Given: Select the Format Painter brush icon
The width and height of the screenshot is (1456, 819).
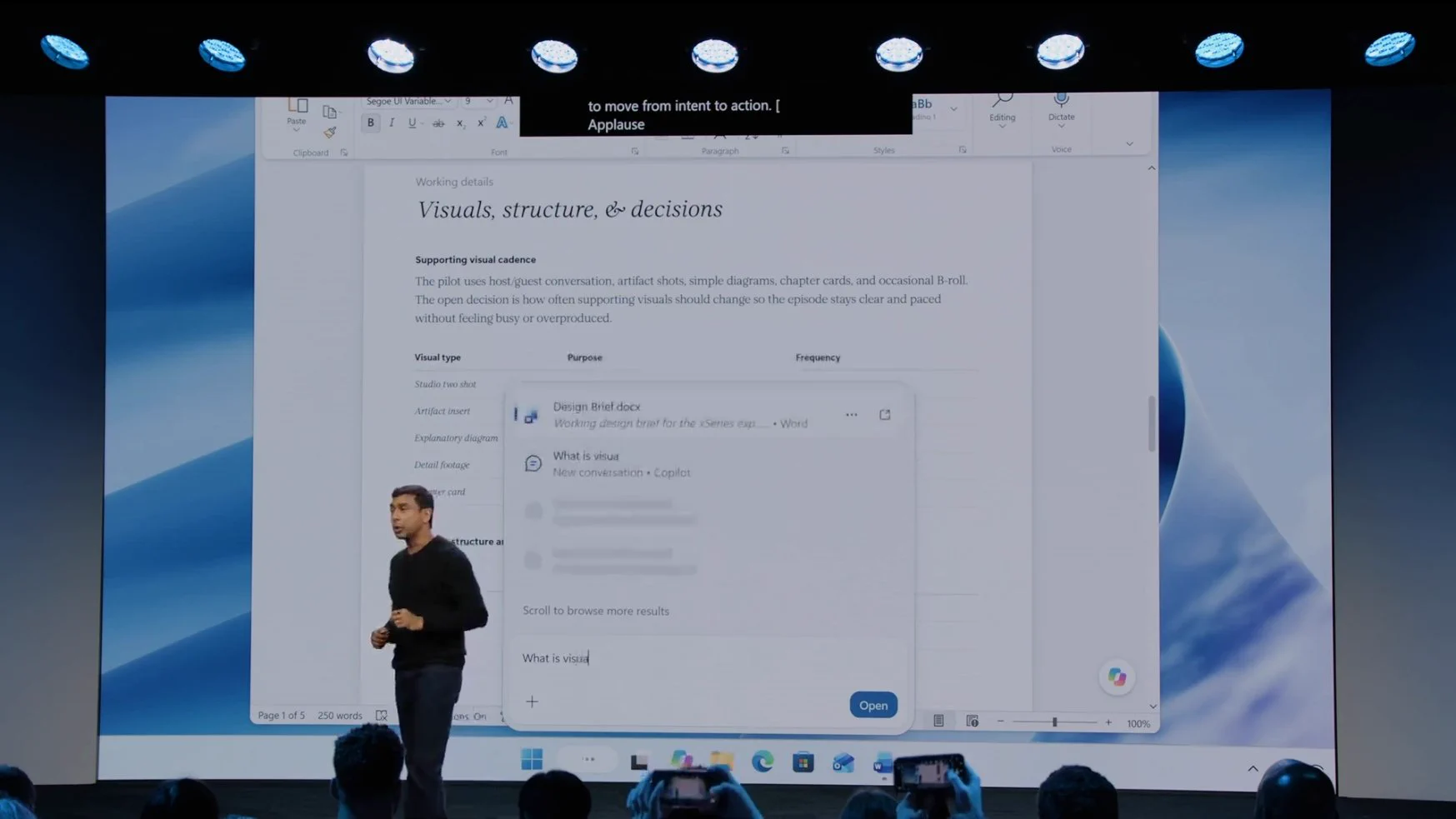Looking at the screenshot, I should tap(330, 132).
